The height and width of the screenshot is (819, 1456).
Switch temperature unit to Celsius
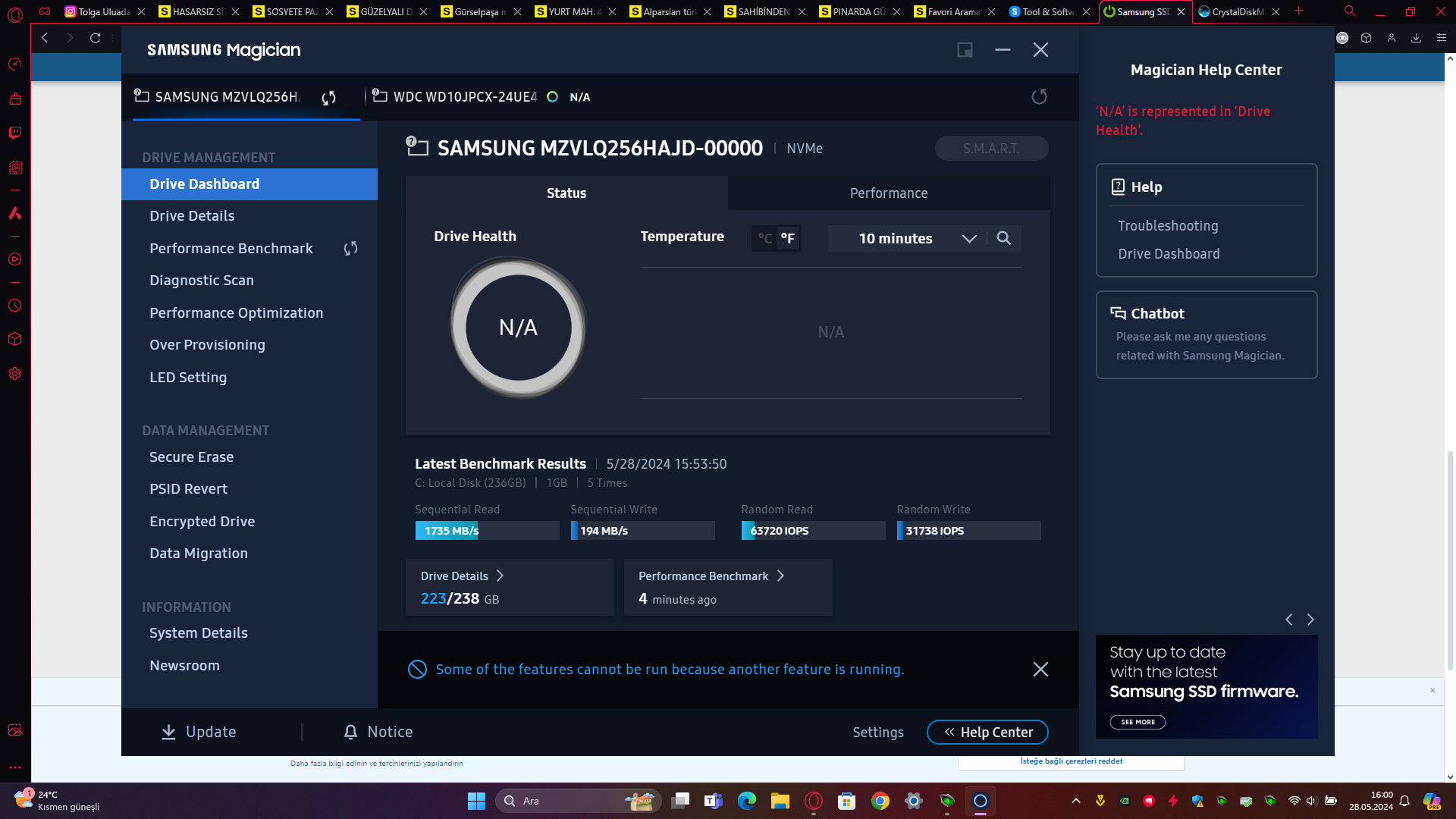tap(765, 238)
